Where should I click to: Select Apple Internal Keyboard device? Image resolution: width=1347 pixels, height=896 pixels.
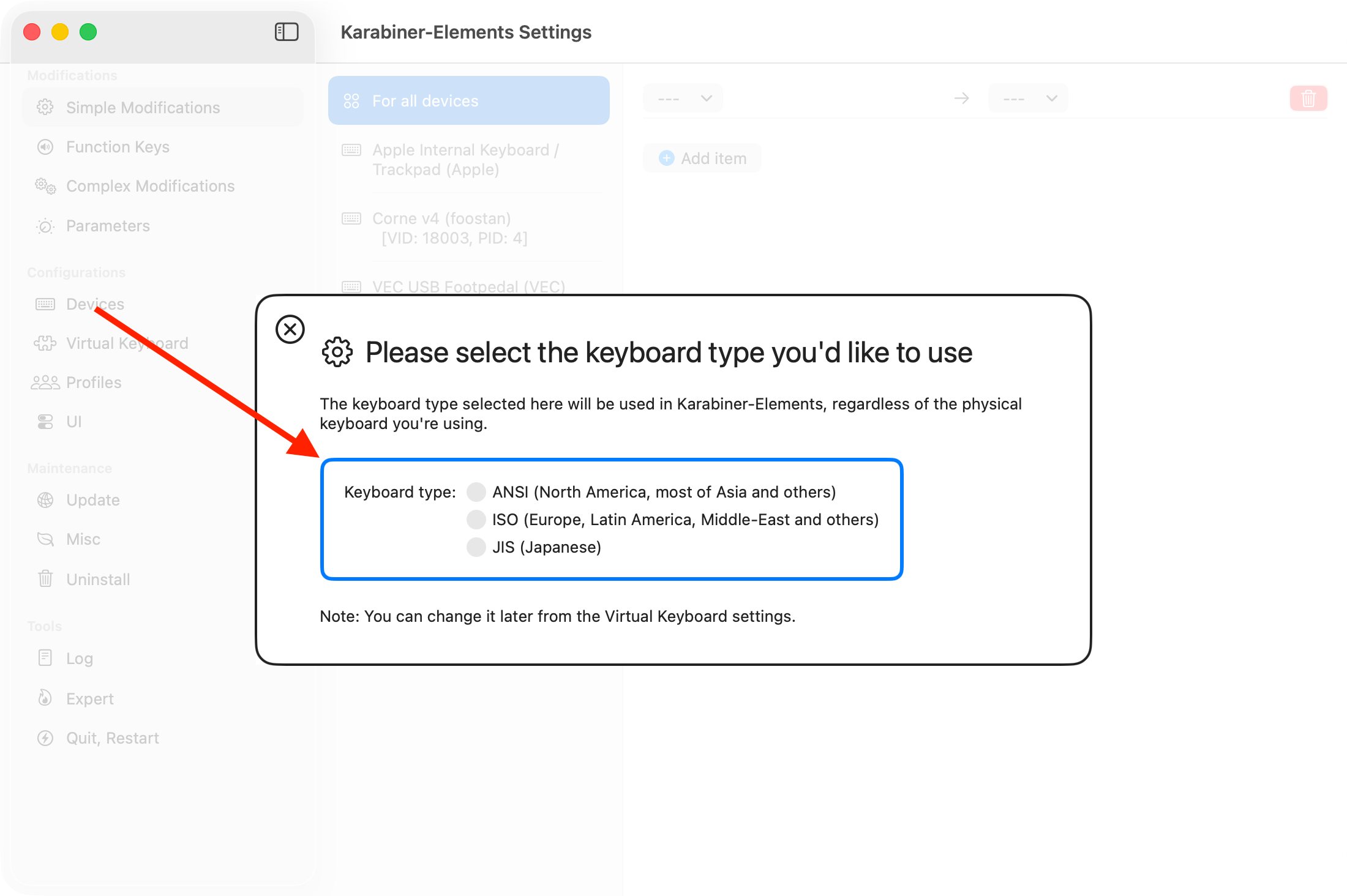pos(465,160)
